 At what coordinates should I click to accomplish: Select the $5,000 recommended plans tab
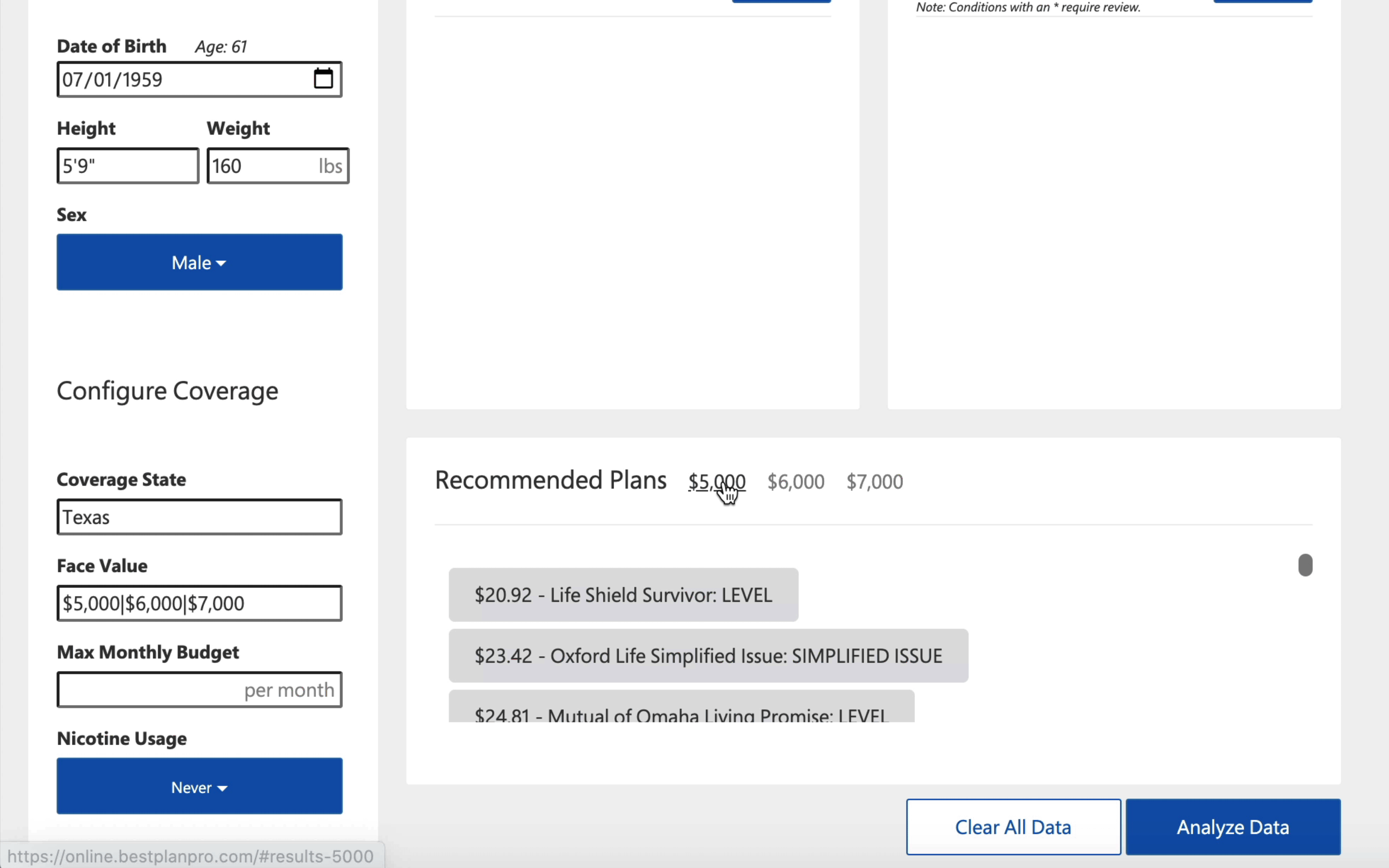(x=717, y=482)
